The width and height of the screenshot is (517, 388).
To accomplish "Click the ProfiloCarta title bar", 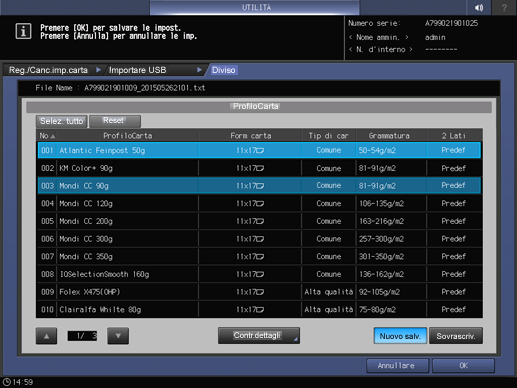I will pos(259,107).
